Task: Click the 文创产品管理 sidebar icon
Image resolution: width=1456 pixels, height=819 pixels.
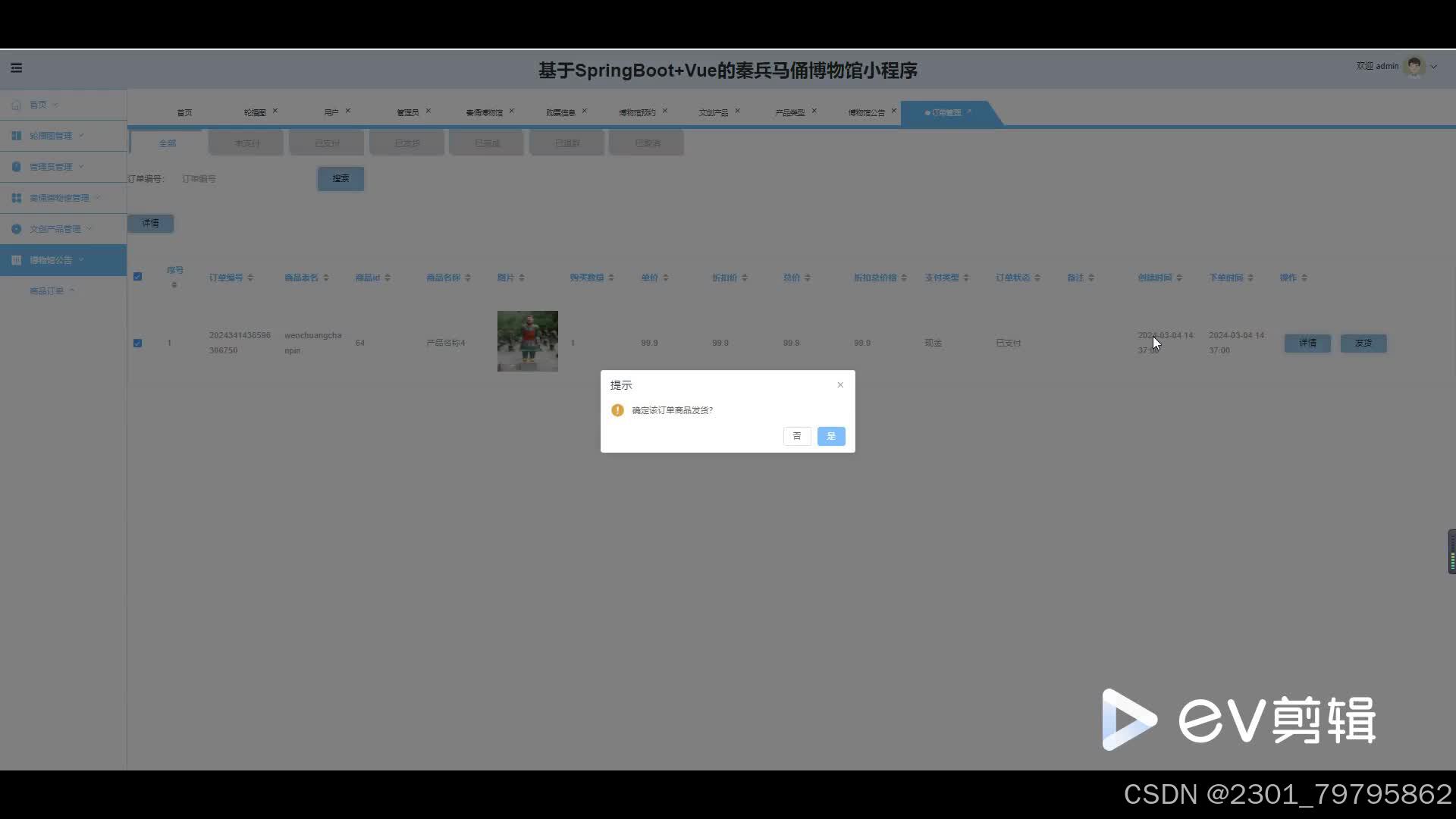Action: click(x=16, y=229)
